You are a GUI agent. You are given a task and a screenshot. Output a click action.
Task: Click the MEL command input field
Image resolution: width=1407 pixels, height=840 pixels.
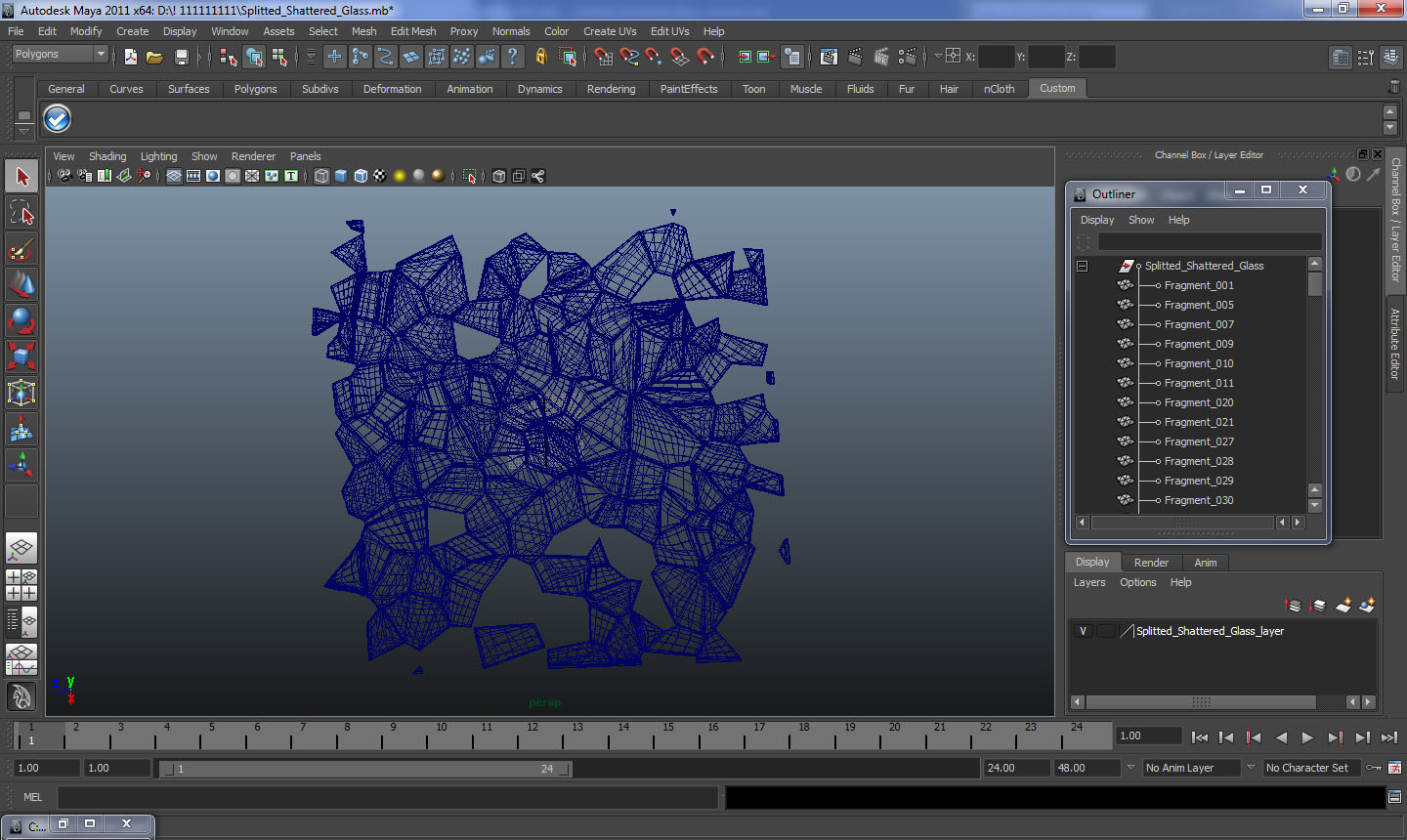tap(388, 797)
